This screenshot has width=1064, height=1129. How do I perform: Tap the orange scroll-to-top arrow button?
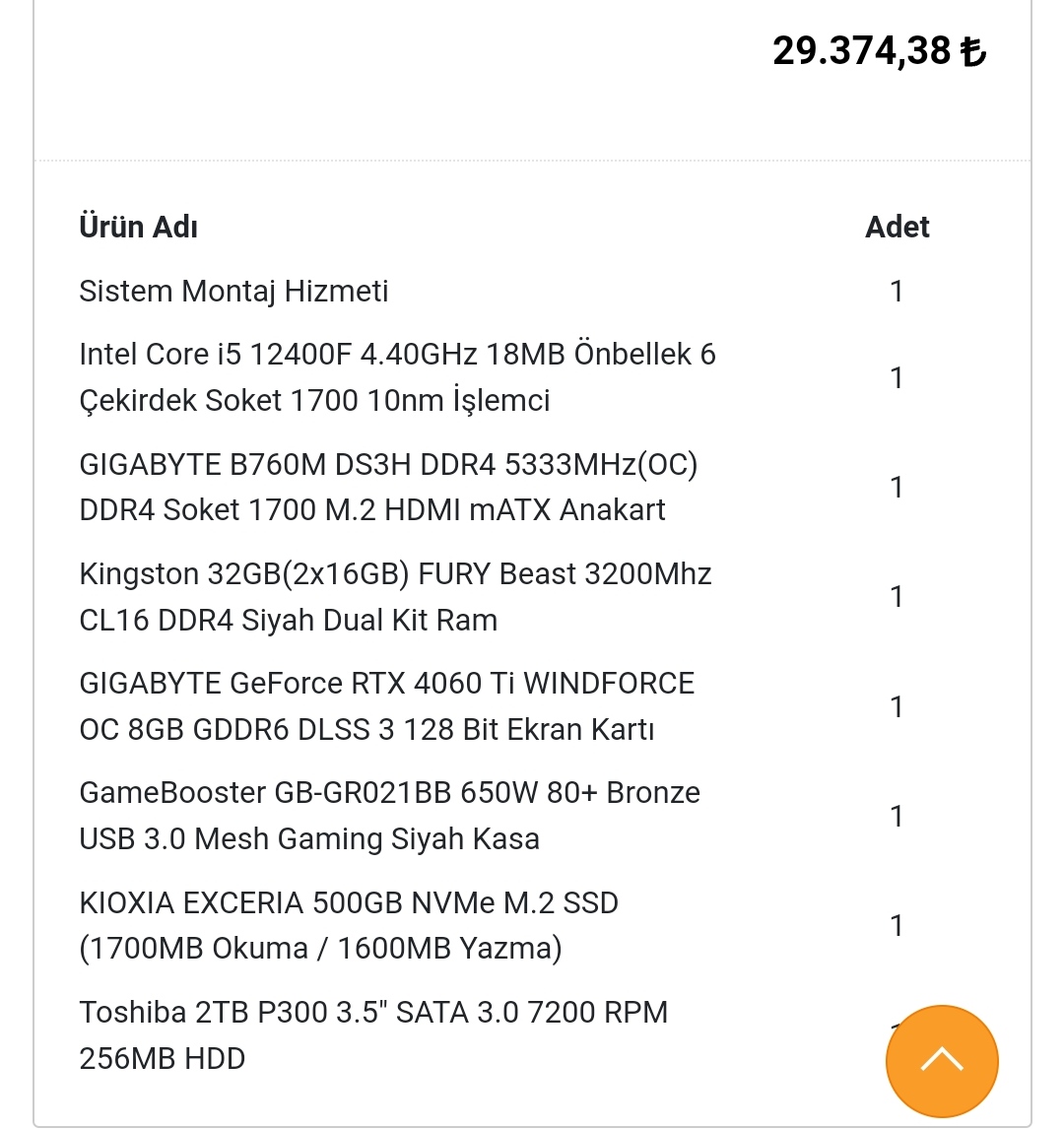click(x=942, y=1061)
